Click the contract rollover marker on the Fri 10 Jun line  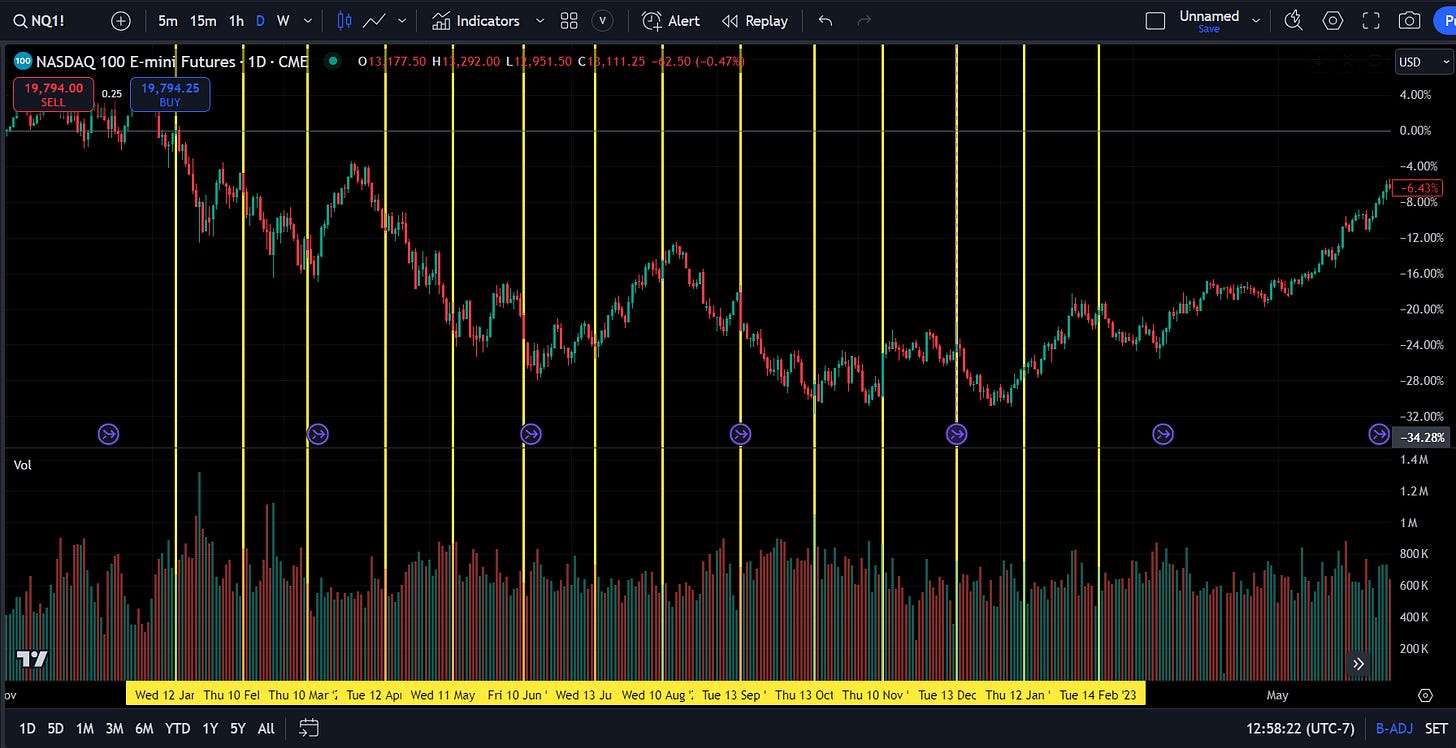(x=531, y=434)
